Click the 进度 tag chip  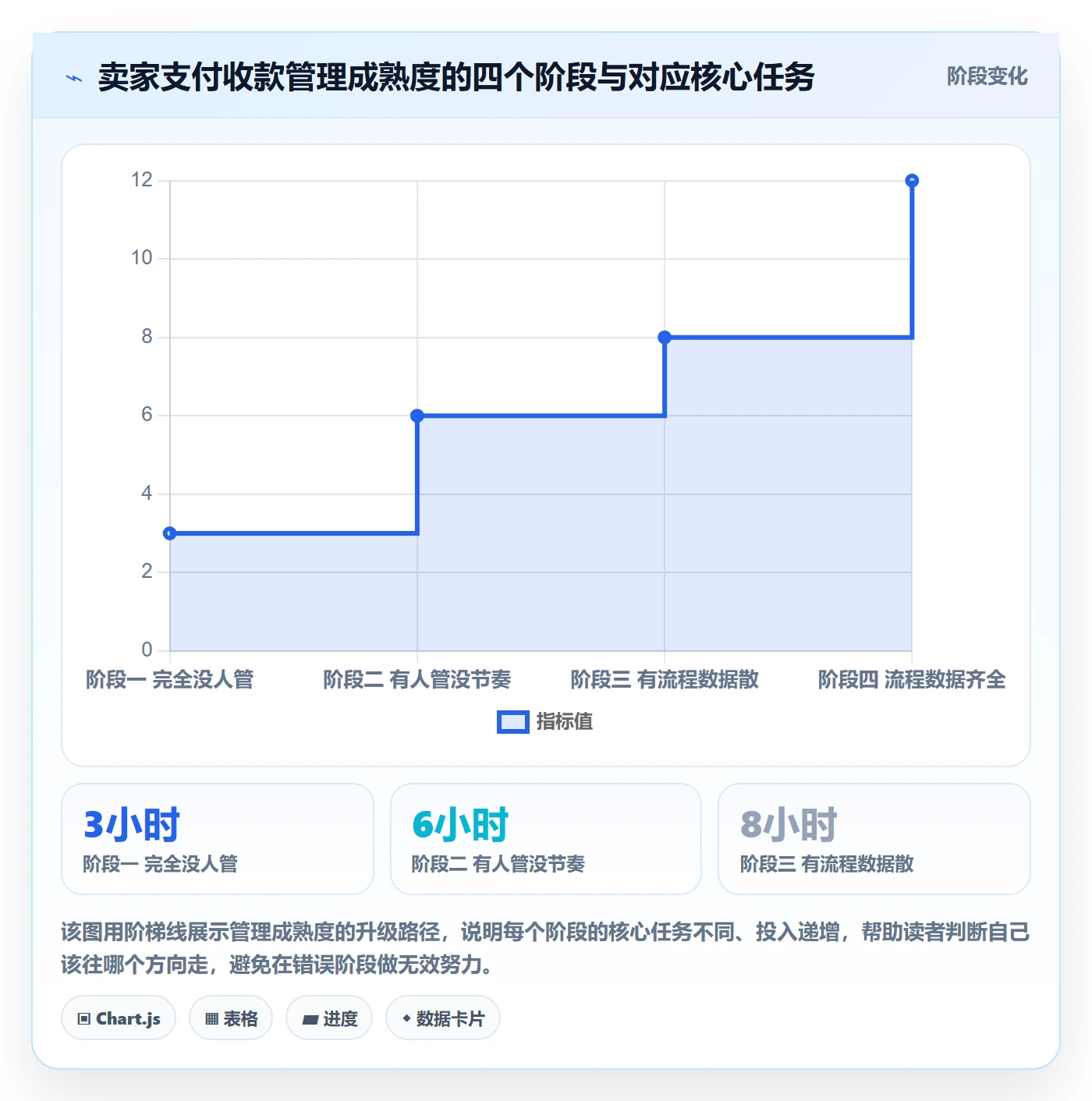pyautogui.click(x=329, y=1018)
